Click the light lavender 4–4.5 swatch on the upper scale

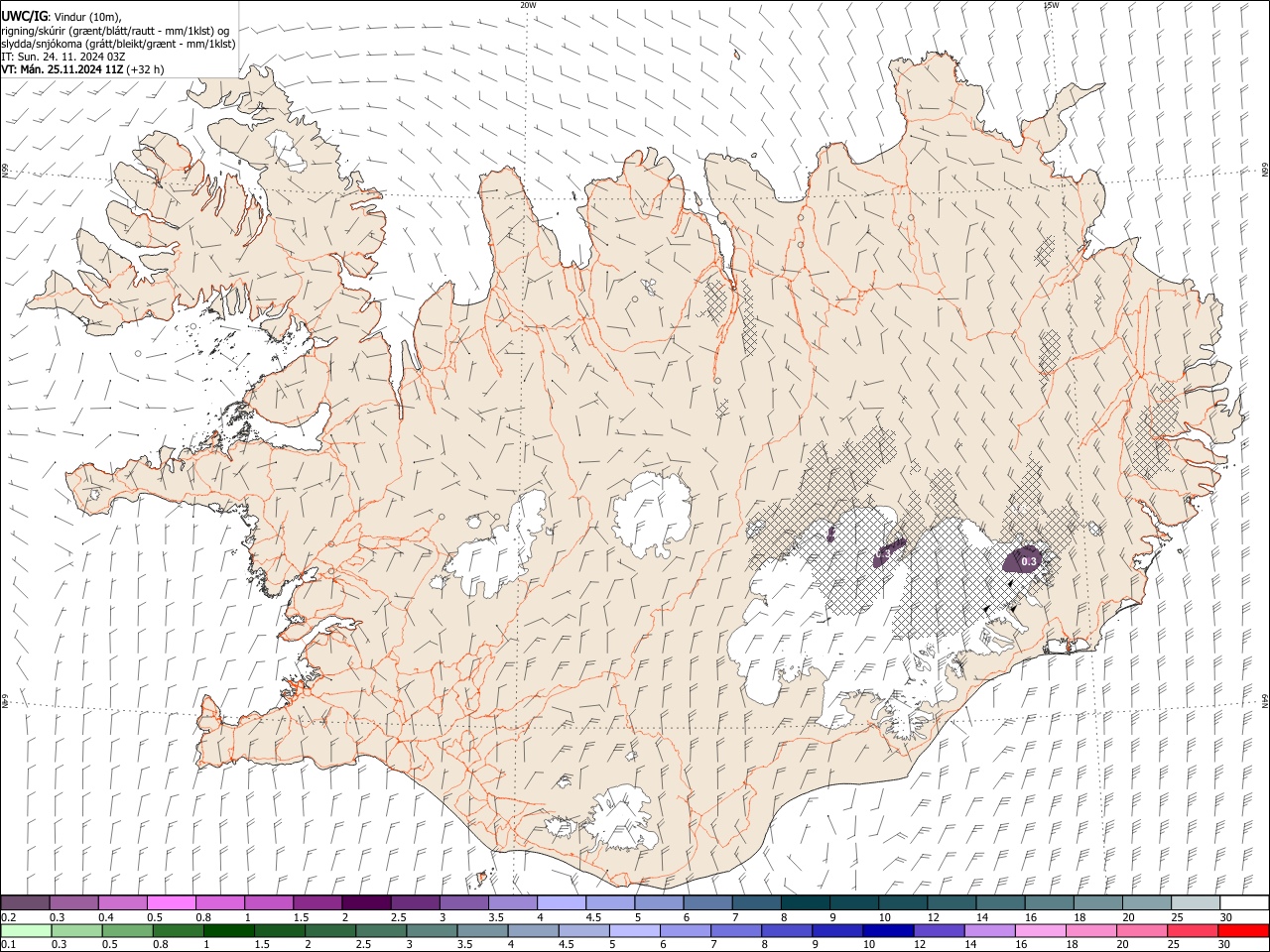tap(563, 902)
